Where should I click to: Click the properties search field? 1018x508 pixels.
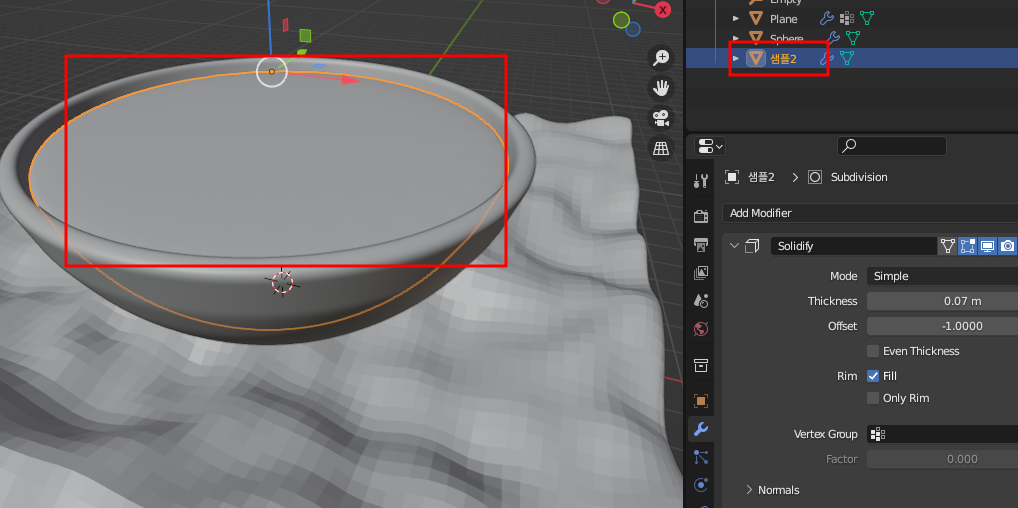tap(891, 146)
